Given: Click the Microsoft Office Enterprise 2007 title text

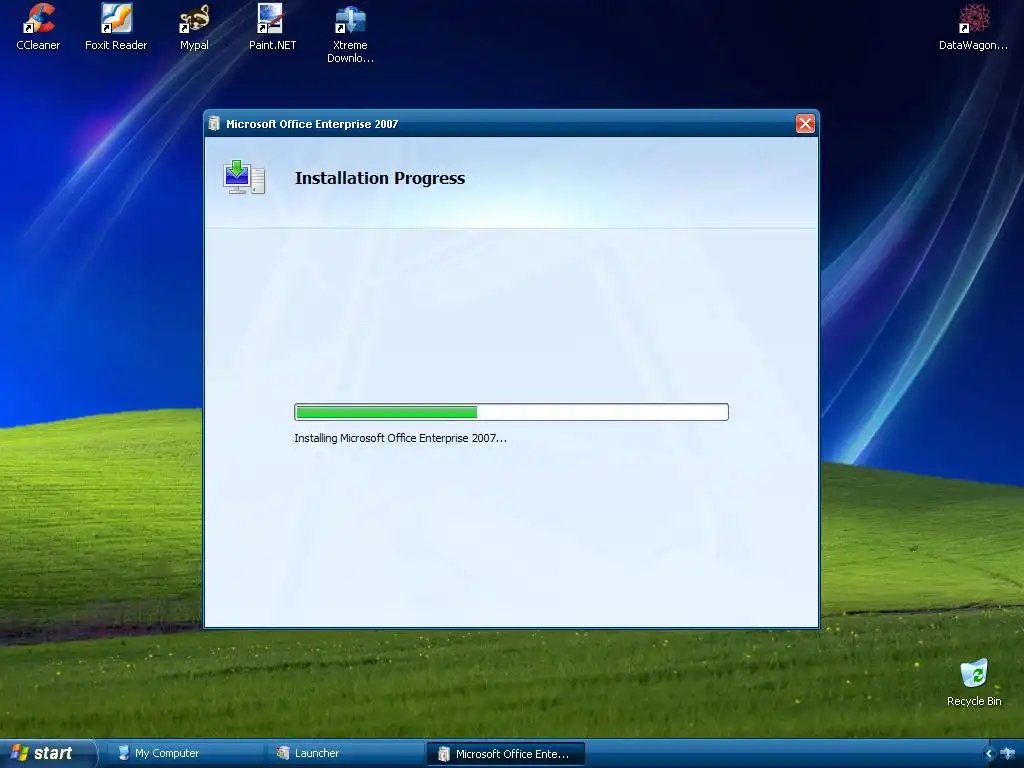Looking at the screenshot, I should [312, 124].
